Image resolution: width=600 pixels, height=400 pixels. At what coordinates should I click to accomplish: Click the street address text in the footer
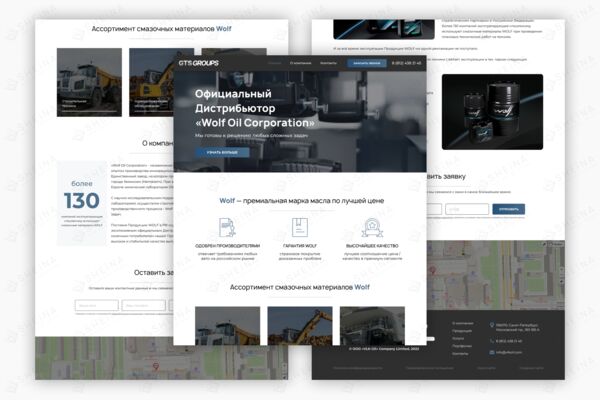pos(518,327)
